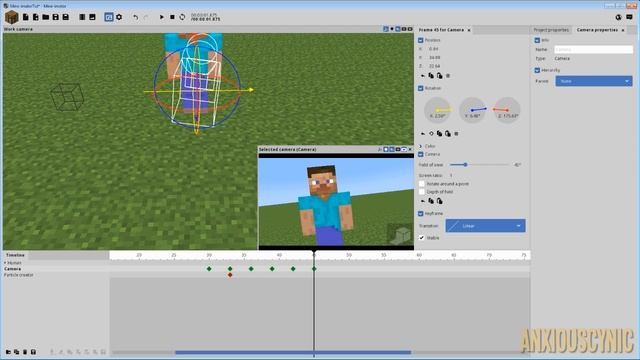
Task: Click the Name input field
Action: click(593, 49)
